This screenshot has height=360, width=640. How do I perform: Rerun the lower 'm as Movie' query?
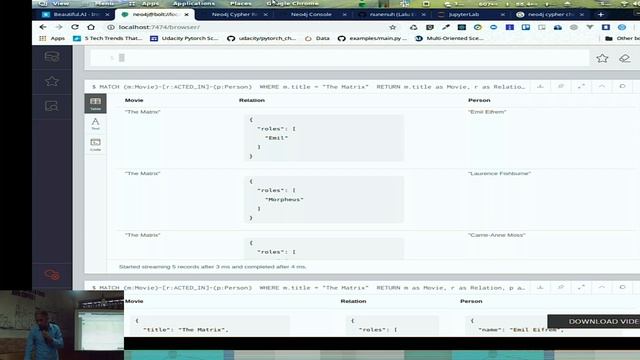(622, 287)
